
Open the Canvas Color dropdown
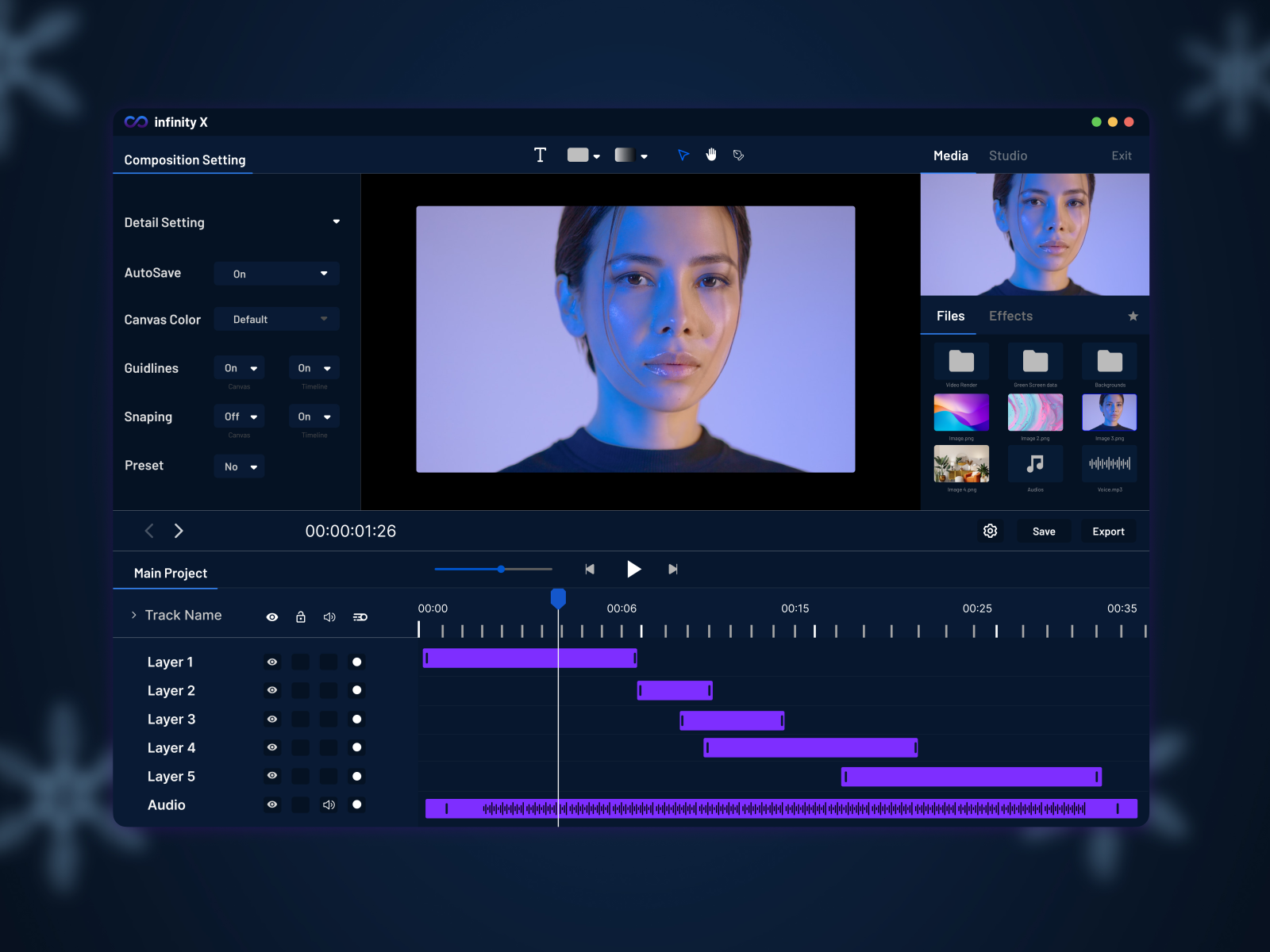click(276, 319)
